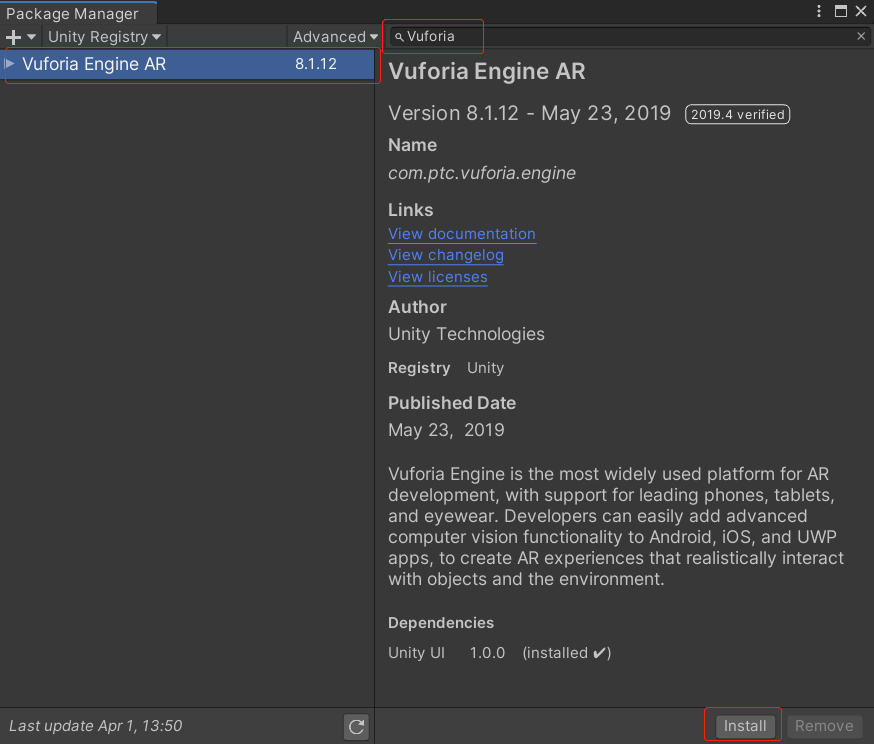The height and width of the screenshot is (744, 874).
Task: Close the Package Manager window
Action: pos(861,11)
